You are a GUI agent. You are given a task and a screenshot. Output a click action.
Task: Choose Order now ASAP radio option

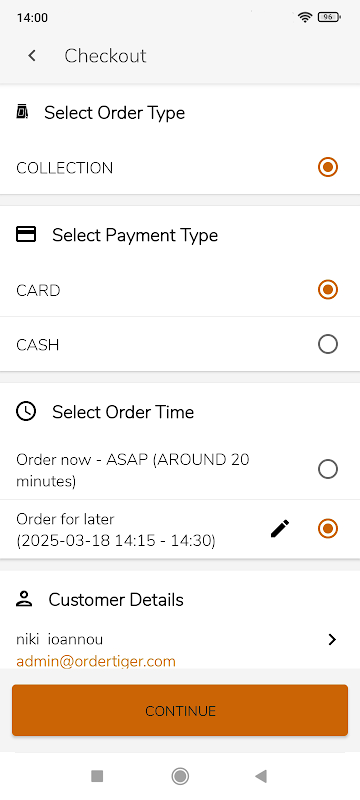[328, 468]
